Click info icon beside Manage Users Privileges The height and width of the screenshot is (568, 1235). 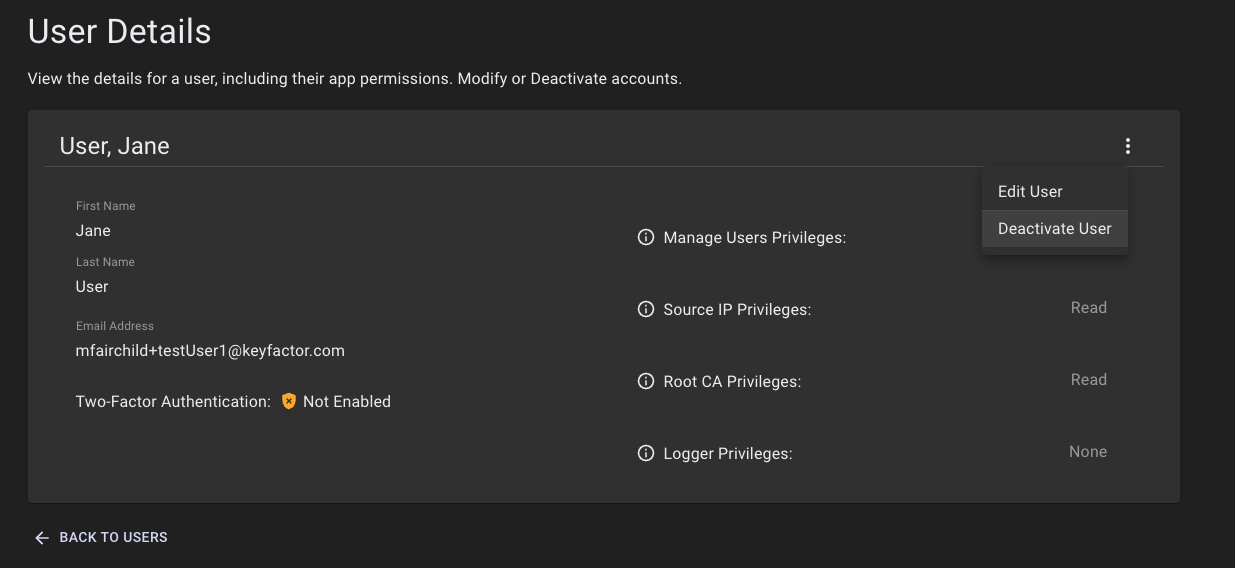pyautogui.click(x=646, y=238)
